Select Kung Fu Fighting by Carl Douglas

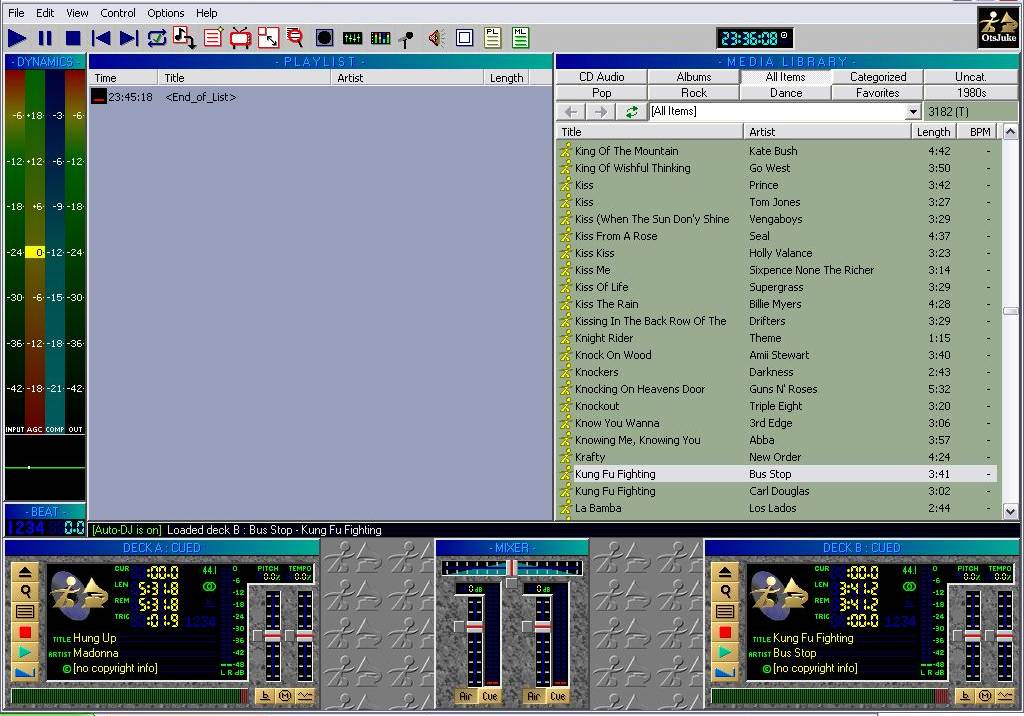pos(778,491)
